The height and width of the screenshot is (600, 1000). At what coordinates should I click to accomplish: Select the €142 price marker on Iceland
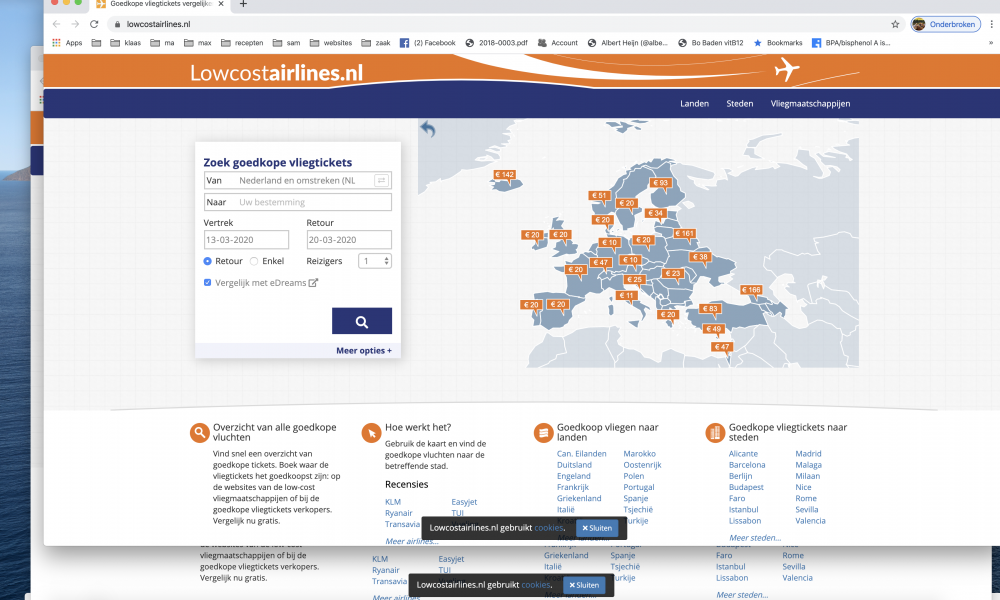pos(504,172)
